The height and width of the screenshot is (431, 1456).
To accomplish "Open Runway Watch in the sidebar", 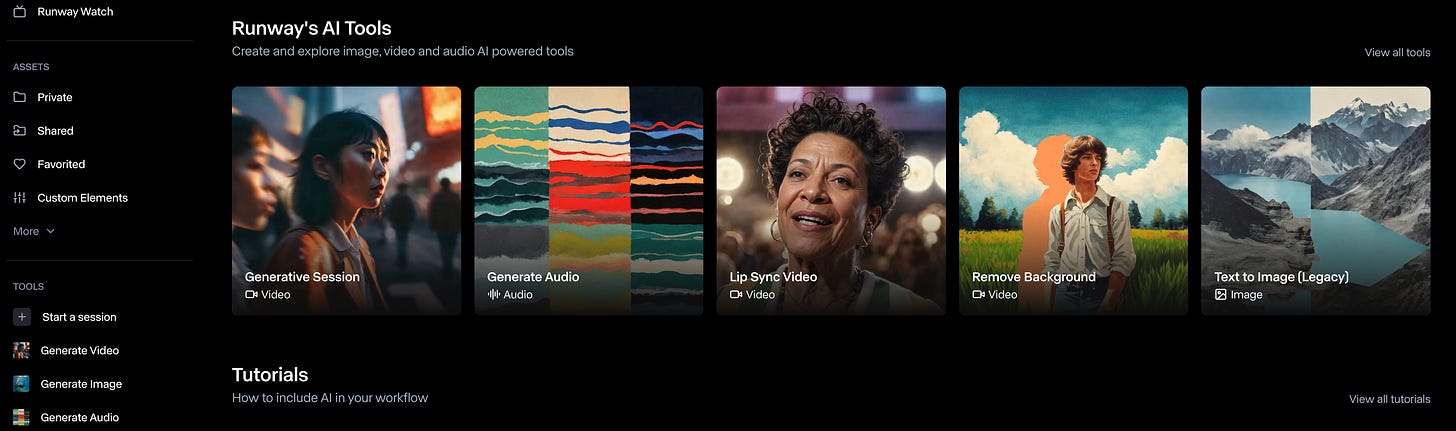I will coord(75,12).
